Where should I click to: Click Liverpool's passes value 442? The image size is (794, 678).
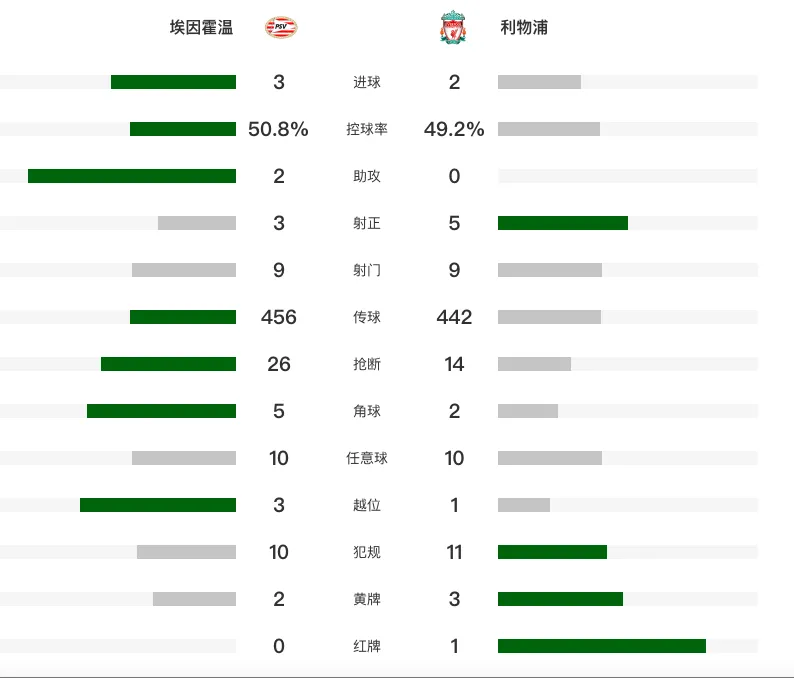[x=454, y=317]
